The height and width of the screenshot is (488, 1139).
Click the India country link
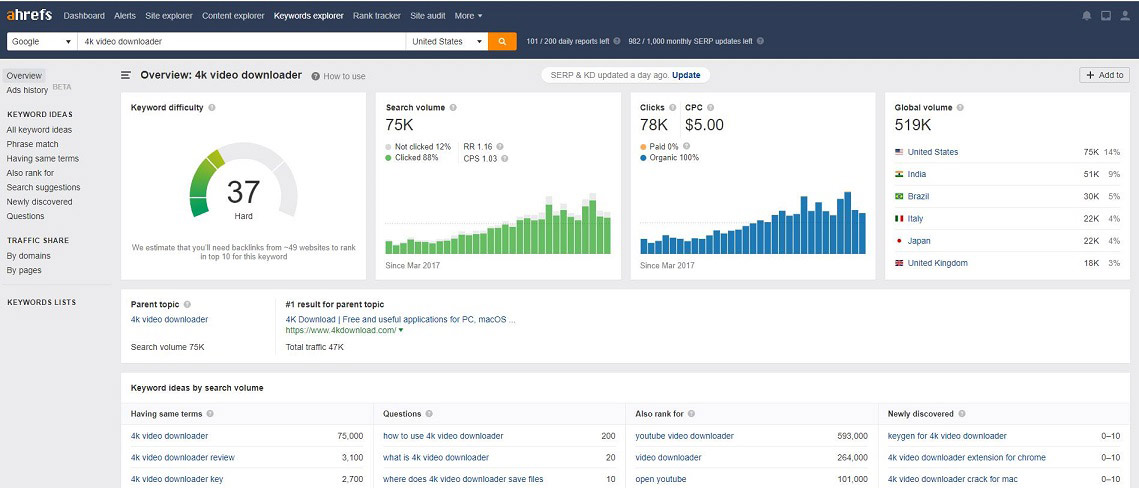[917, 174]
